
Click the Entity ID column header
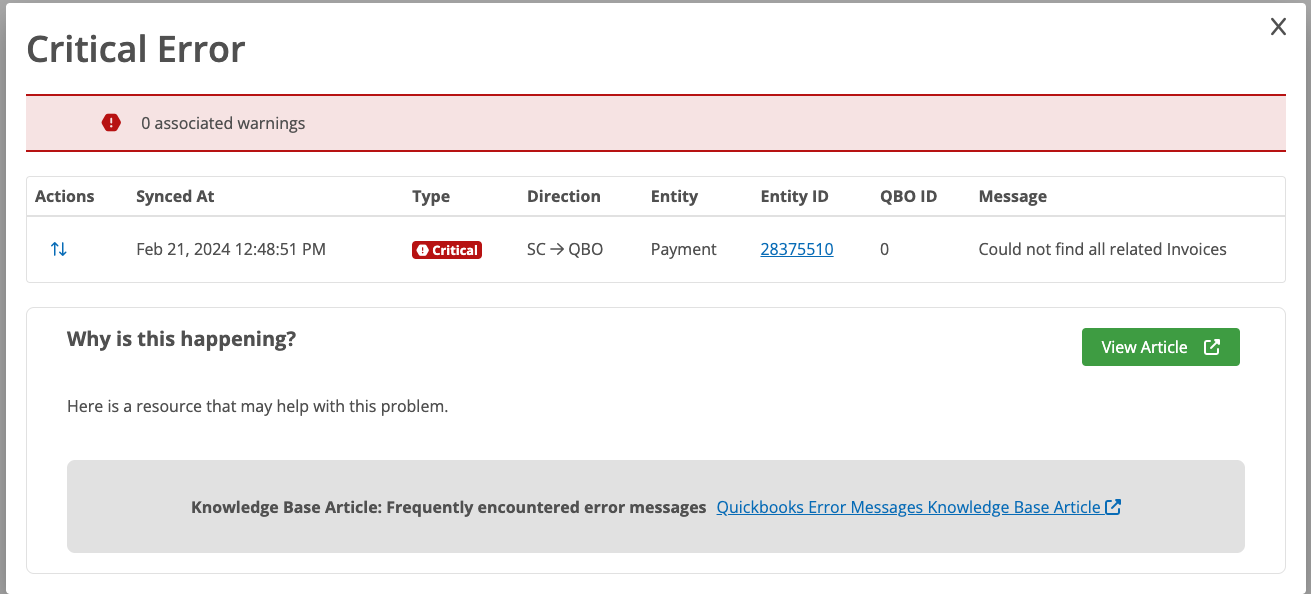click(794, 196)
